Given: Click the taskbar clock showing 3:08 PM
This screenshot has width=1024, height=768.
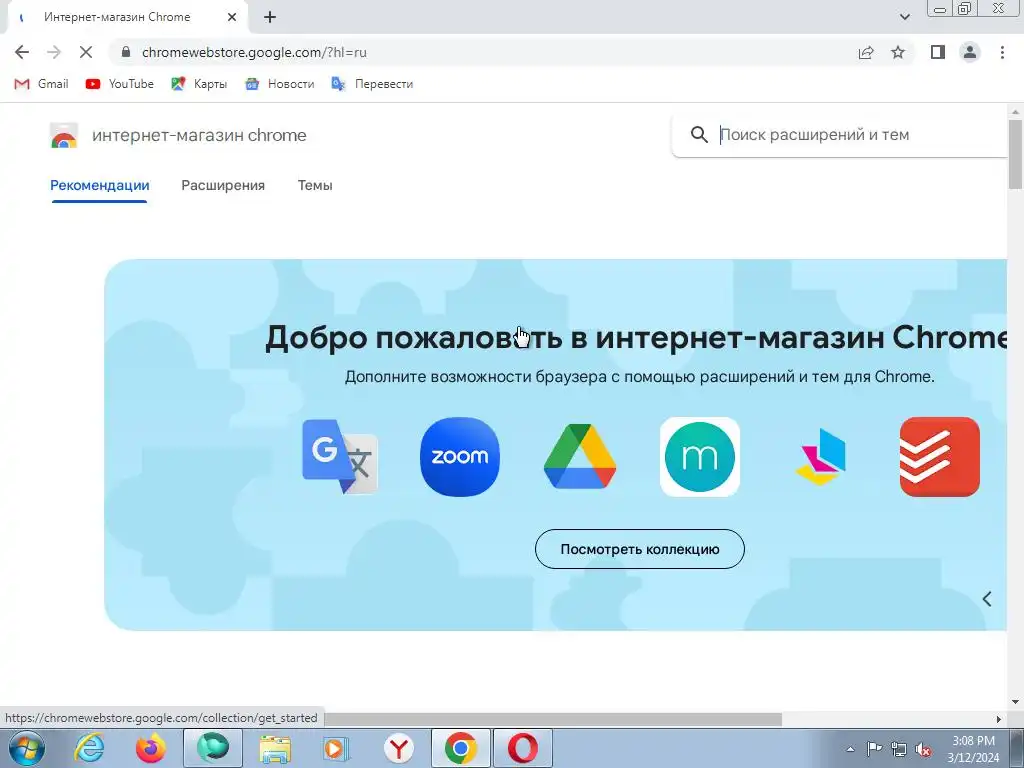Looking at the screenshot, I should click(x=973, y=749).
